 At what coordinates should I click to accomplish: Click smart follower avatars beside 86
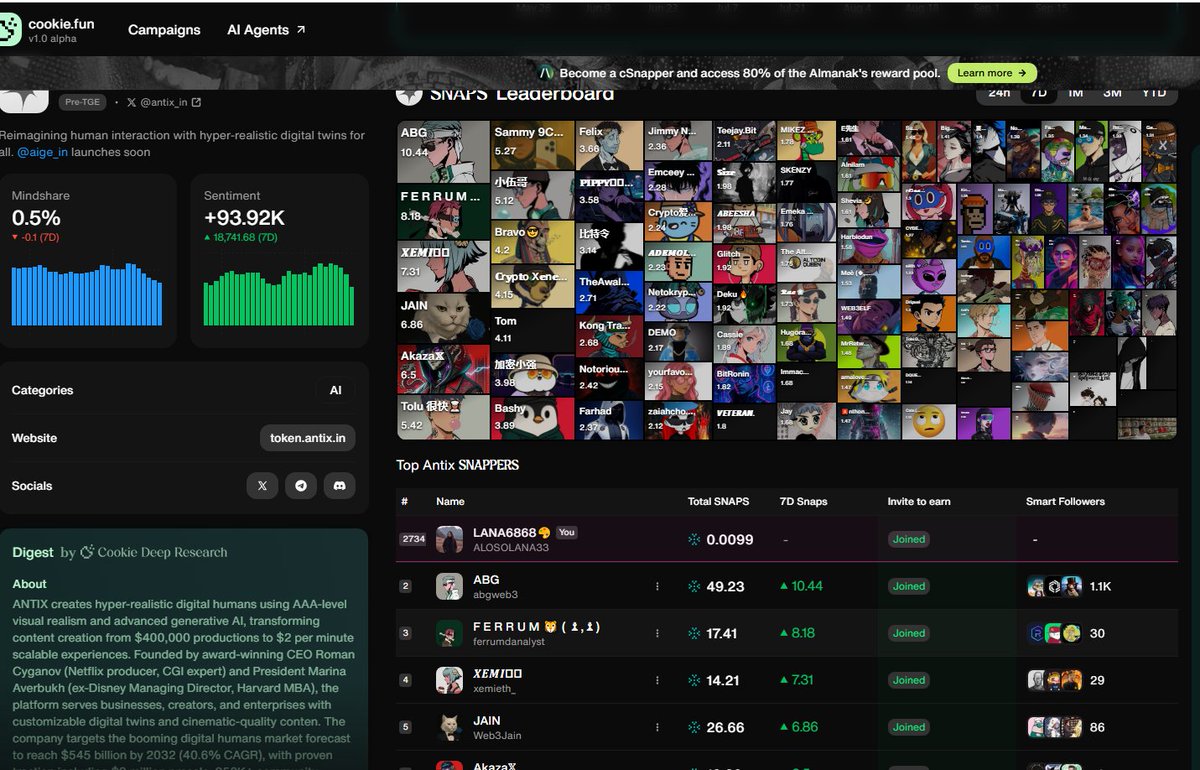click(x=1055, y=727)
